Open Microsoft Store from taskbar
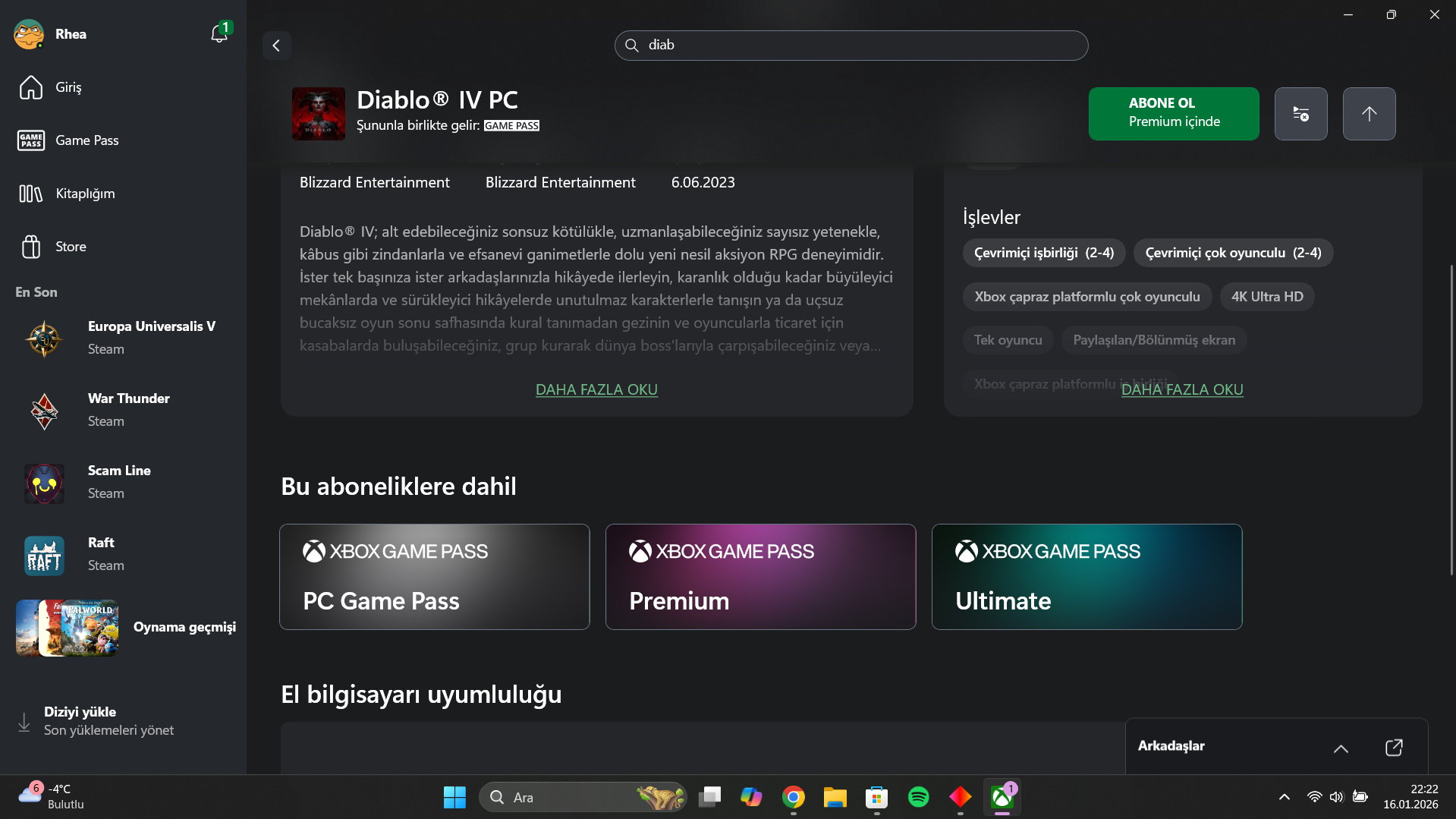Image resolution: width=1456 pixels, height=819 pixels. (x=876, y=797)
